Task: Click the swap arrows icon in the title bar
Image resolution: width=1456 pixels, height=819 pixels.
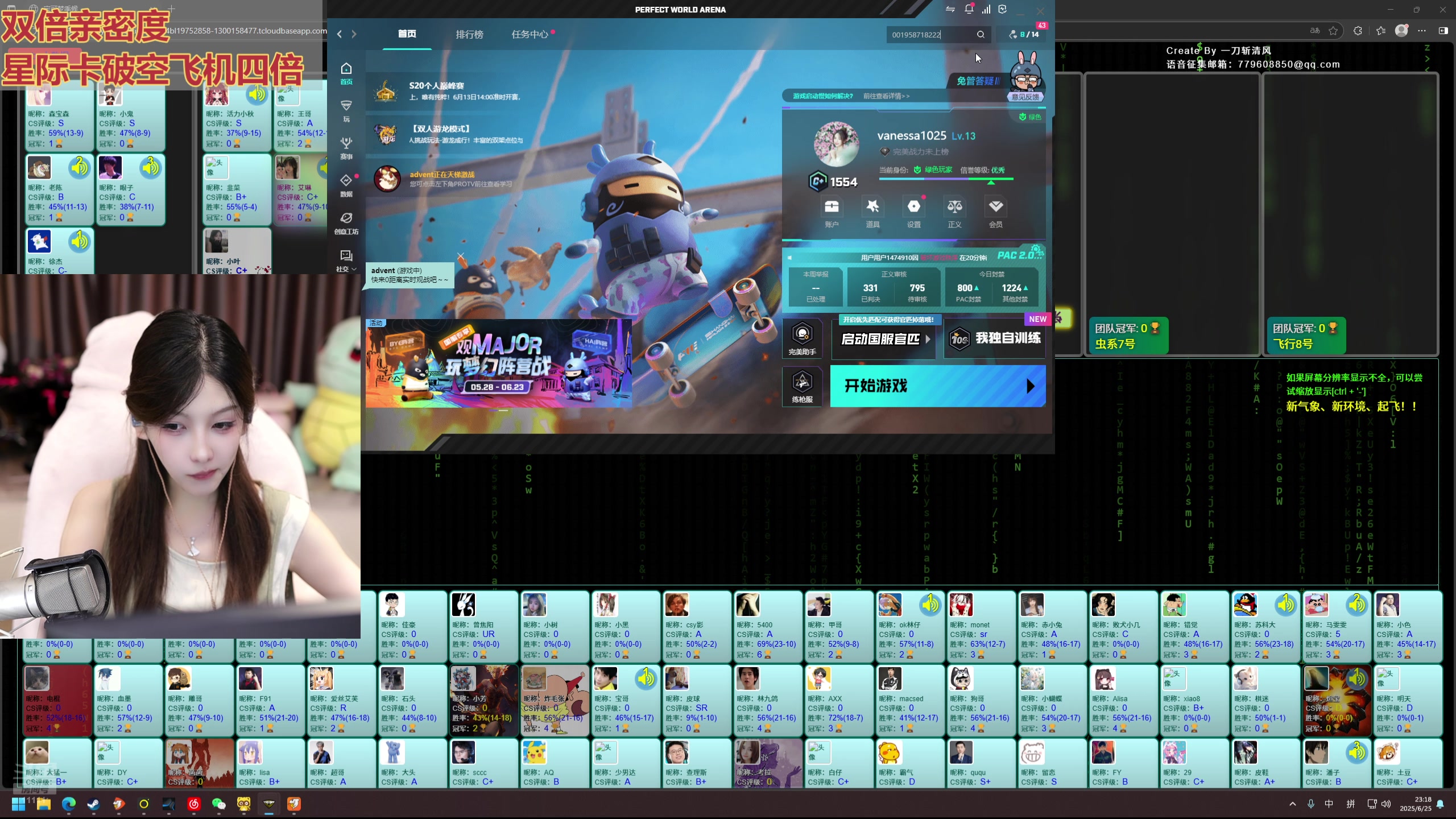Action: pyautogui.click(x=950, y=10)
